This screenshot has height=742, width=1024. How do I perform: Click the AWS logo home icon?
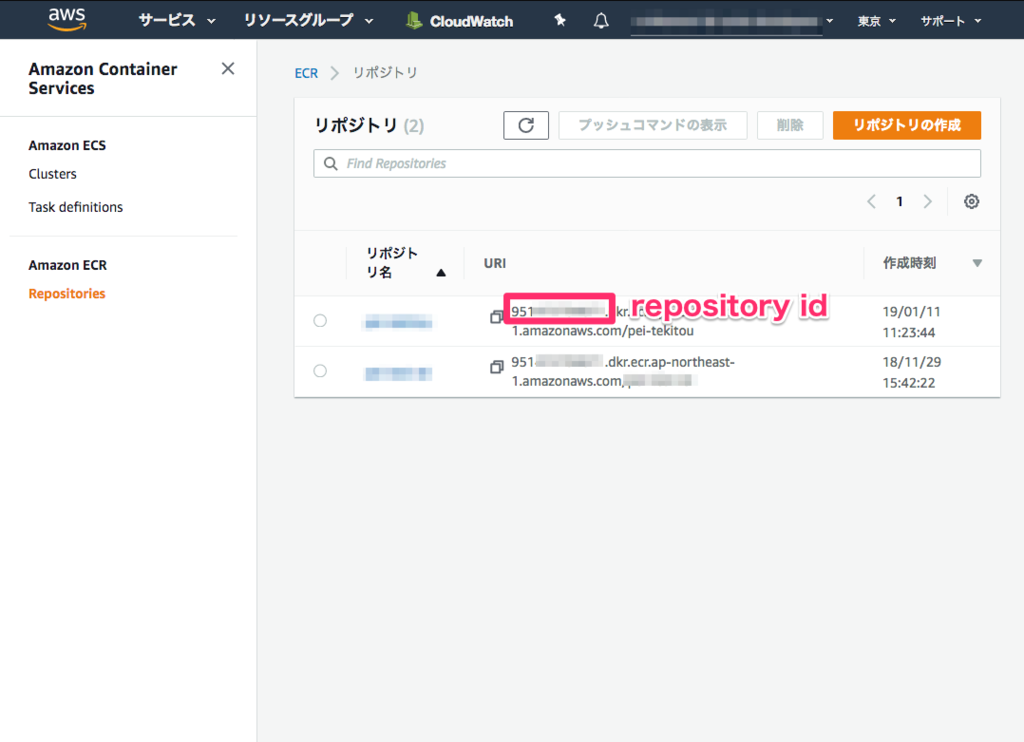tap(67, 20)
